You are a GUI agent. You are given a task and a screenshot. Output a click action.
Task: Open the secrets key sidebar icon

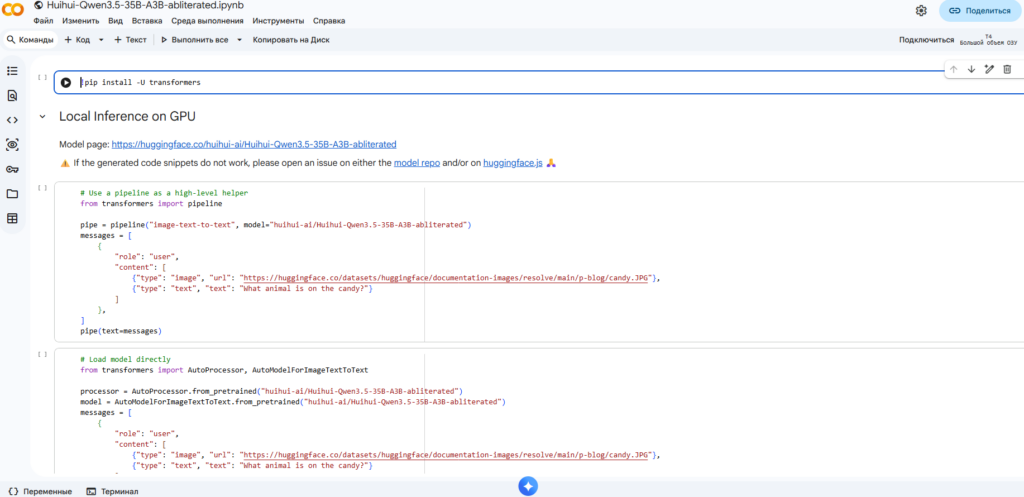(x=12, y=169)
